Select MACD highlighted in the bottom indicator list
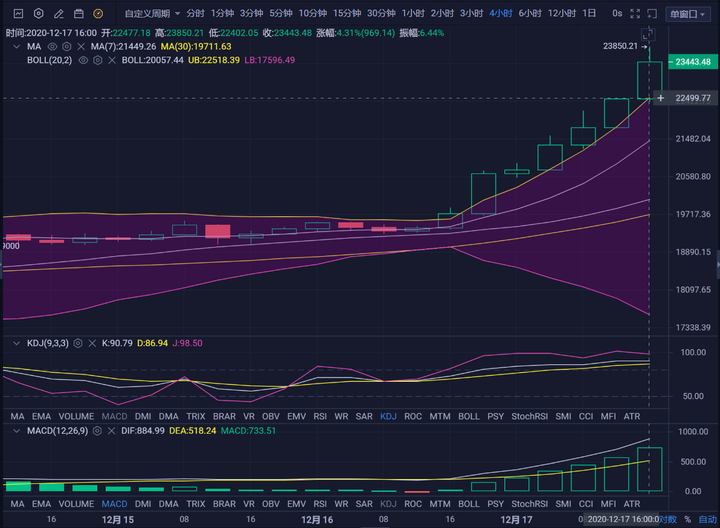 114,504
